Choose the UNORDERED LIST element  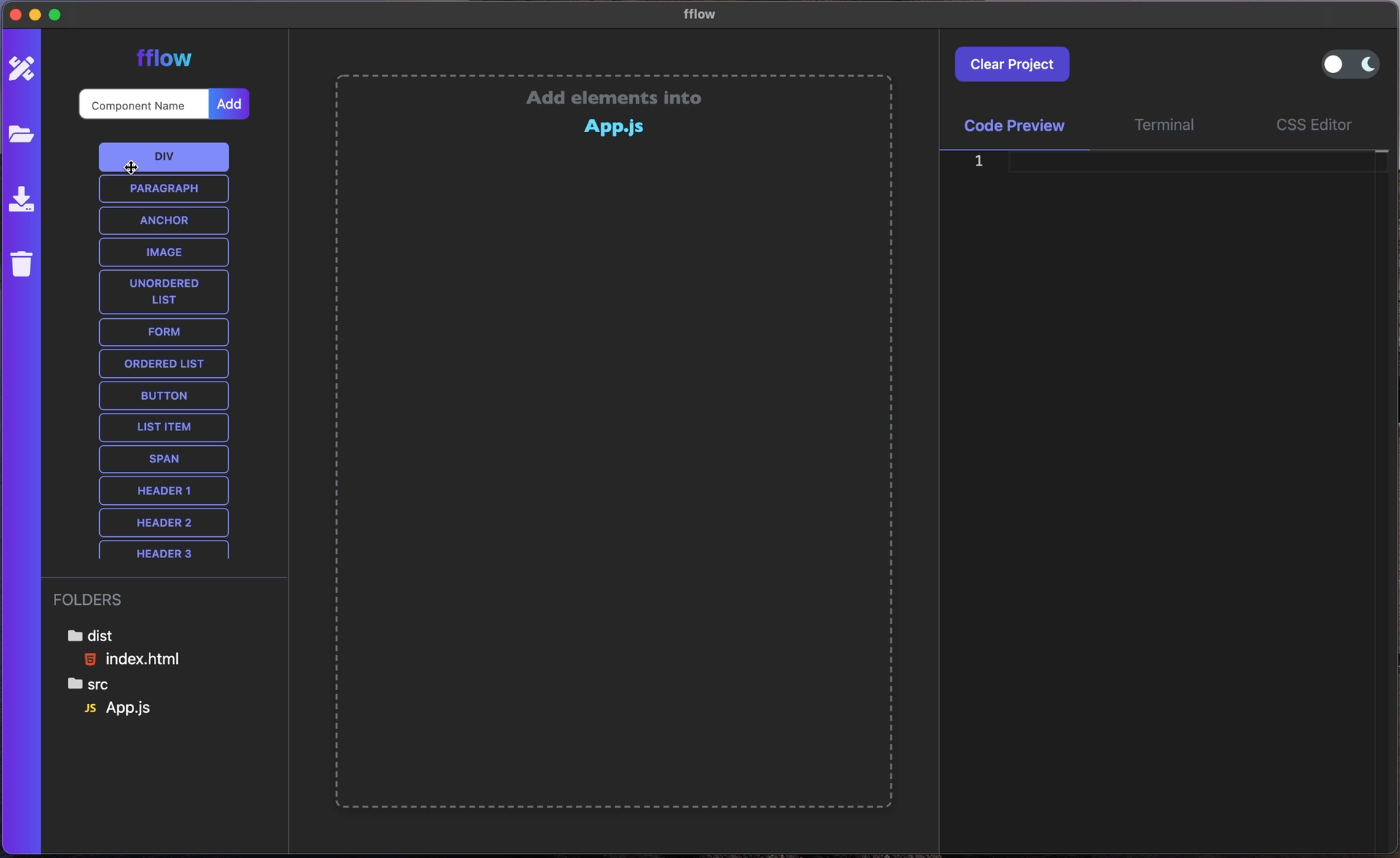pyautogui.click(x=164, y=292)
